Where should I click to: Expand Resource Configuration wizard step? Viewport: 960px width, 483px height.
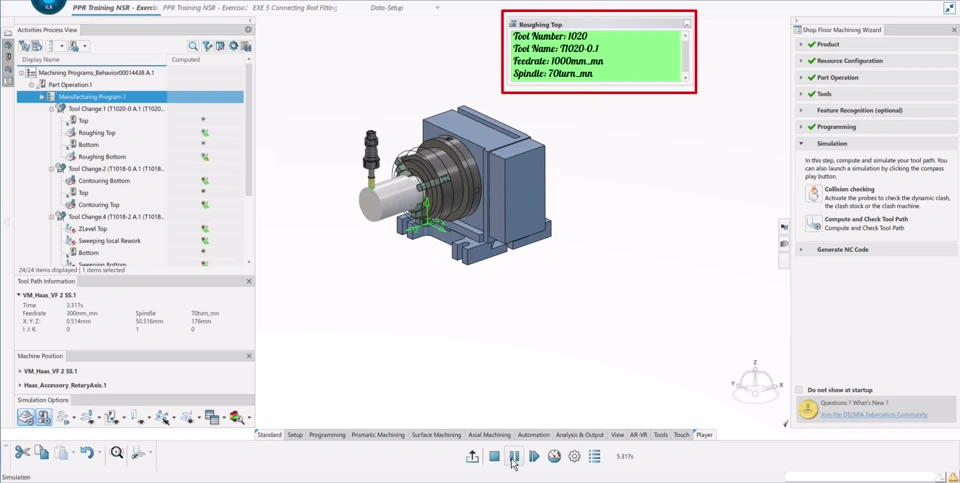click(801, 61)
